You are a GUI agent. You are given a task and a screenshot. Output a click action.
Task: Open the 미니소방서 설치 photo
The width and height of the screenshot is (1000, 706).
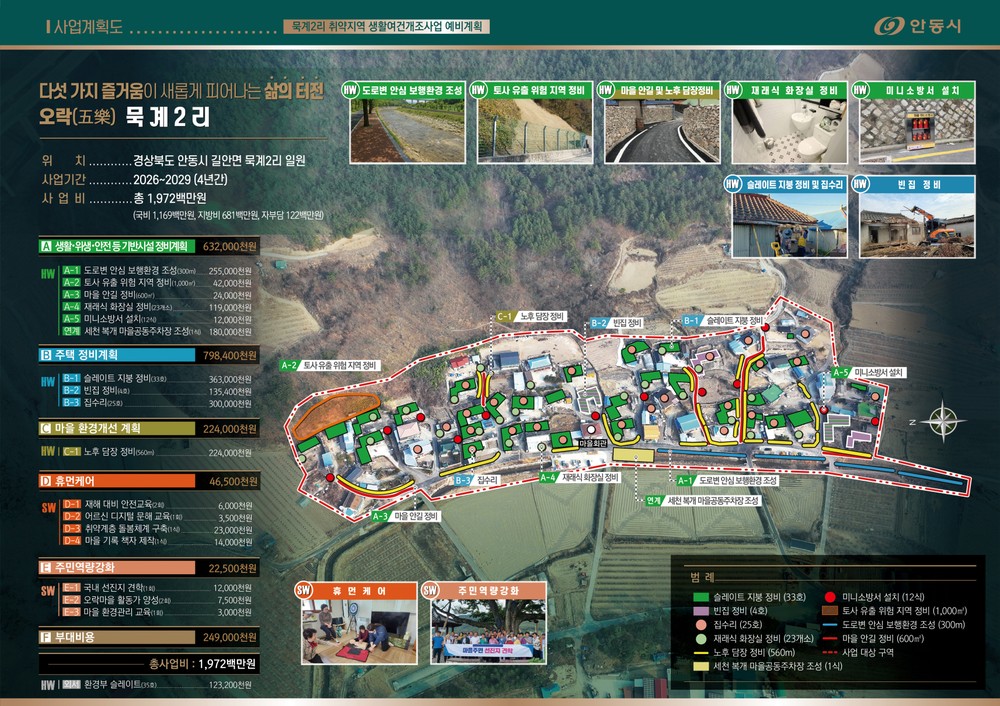917,131
